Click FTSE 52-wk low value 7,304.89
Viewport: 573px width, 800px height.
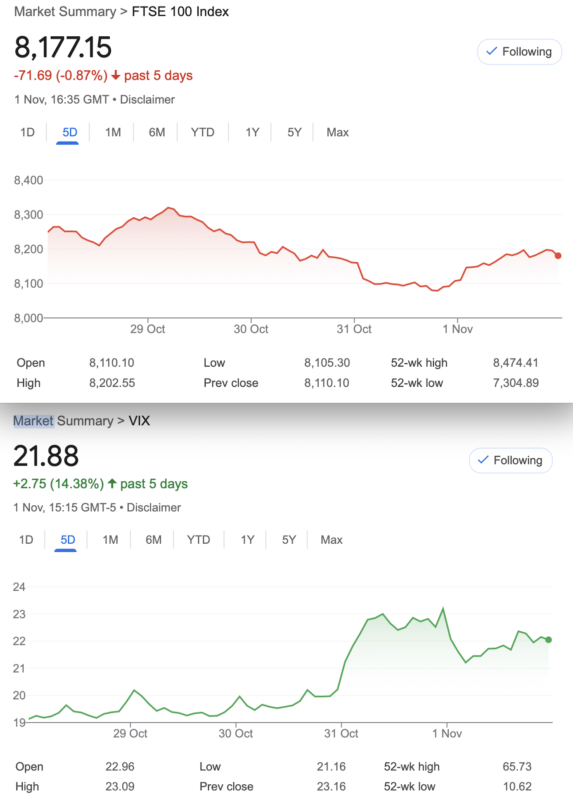point(515,383)
